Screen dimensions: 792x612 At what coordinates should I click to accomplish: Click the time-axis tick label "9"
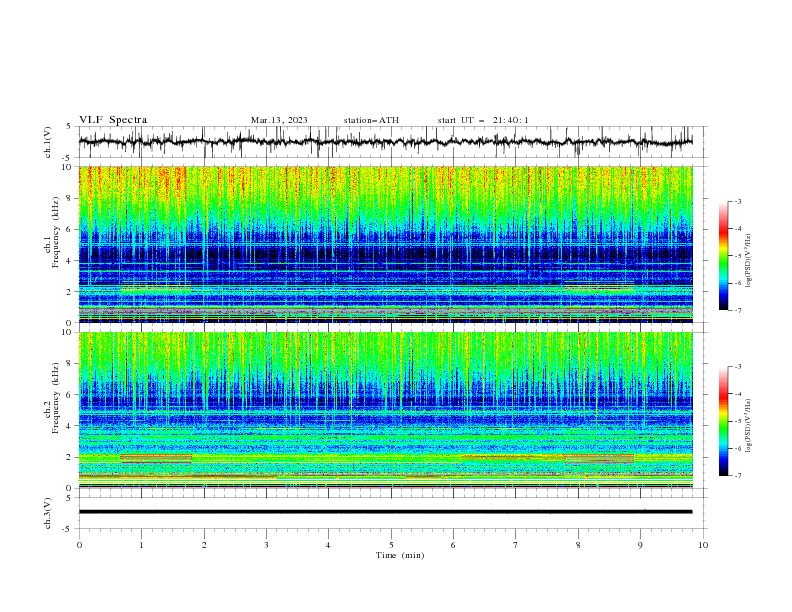[640, 545]
